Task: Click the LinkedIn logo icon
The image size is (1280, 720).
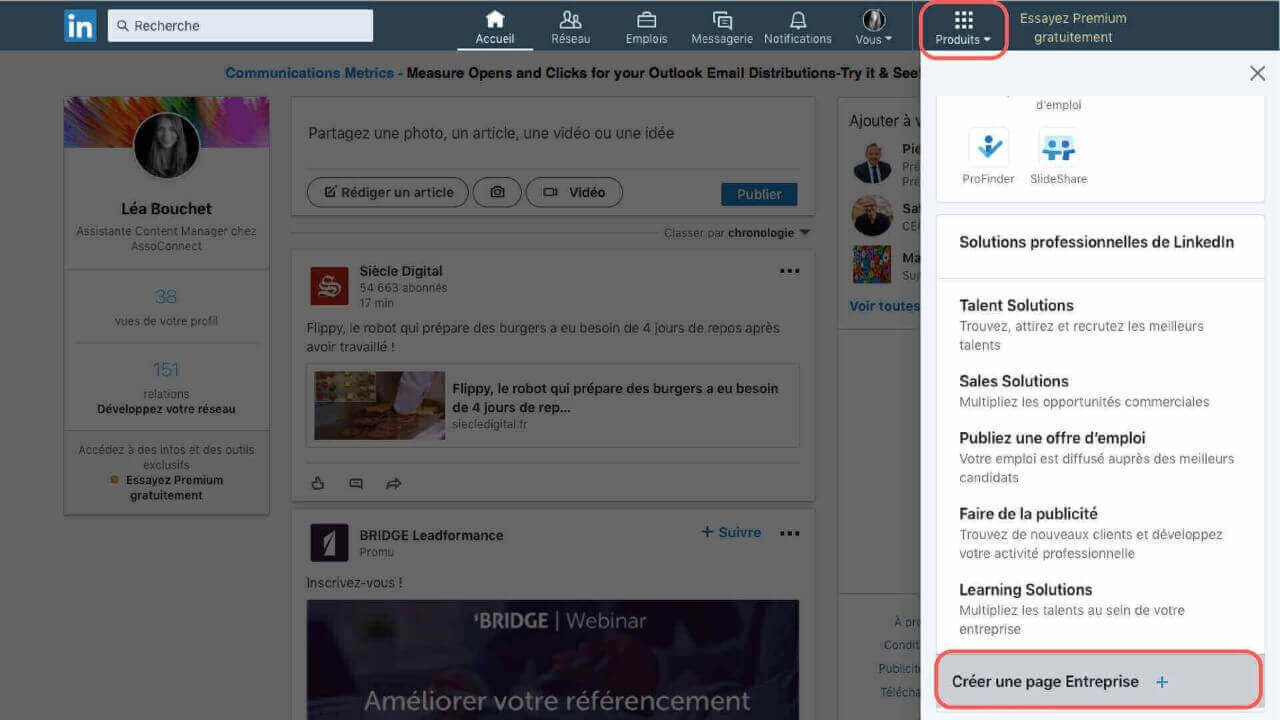Action: click(79, 25)
